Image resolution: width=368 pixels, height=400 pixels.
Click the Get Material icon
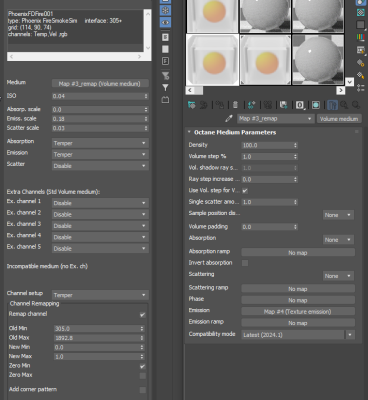[191, 105]
